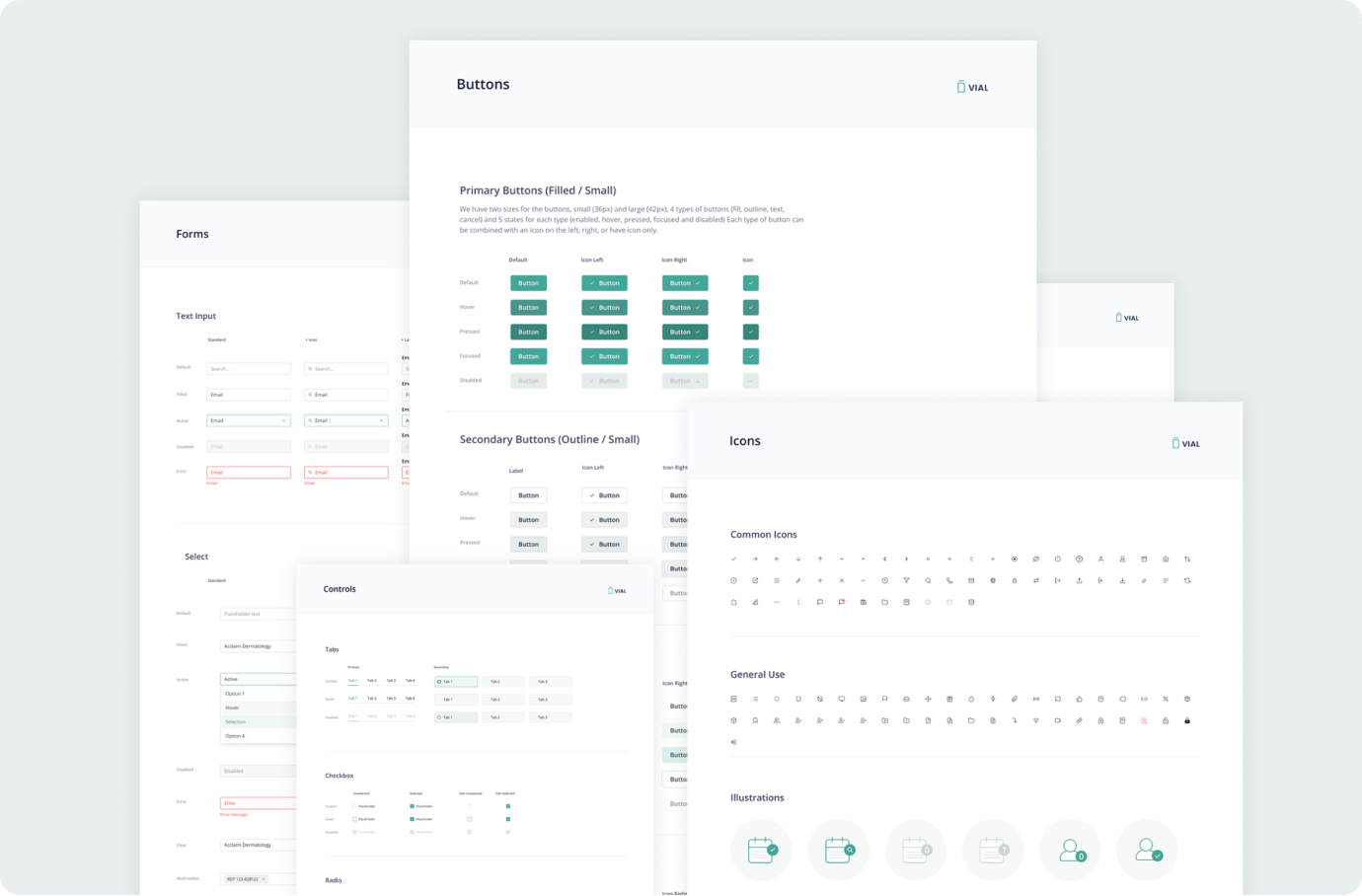The height and width of the screenshot is (896, 1362).
Task: Click the filter funnel icon in Common Icons
Action: (906, 581)
